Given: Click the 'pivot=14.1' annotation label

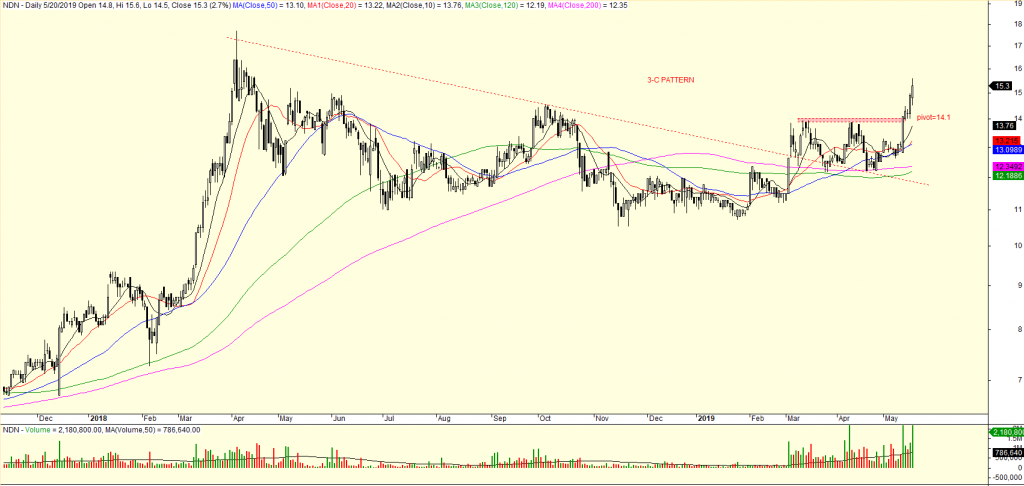Looking at the screenshot, I should click(934, 117).
